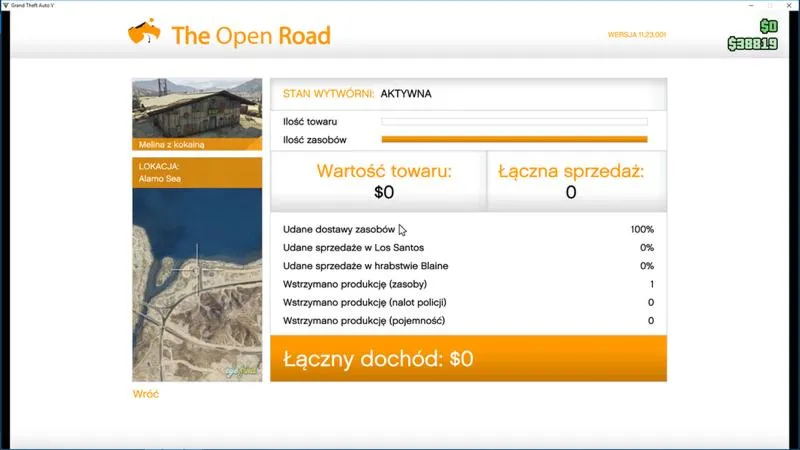Click Wstrzymano produkcję (pojemność) row
Viewport: 800px width, 450px height.
pos(468,321)
